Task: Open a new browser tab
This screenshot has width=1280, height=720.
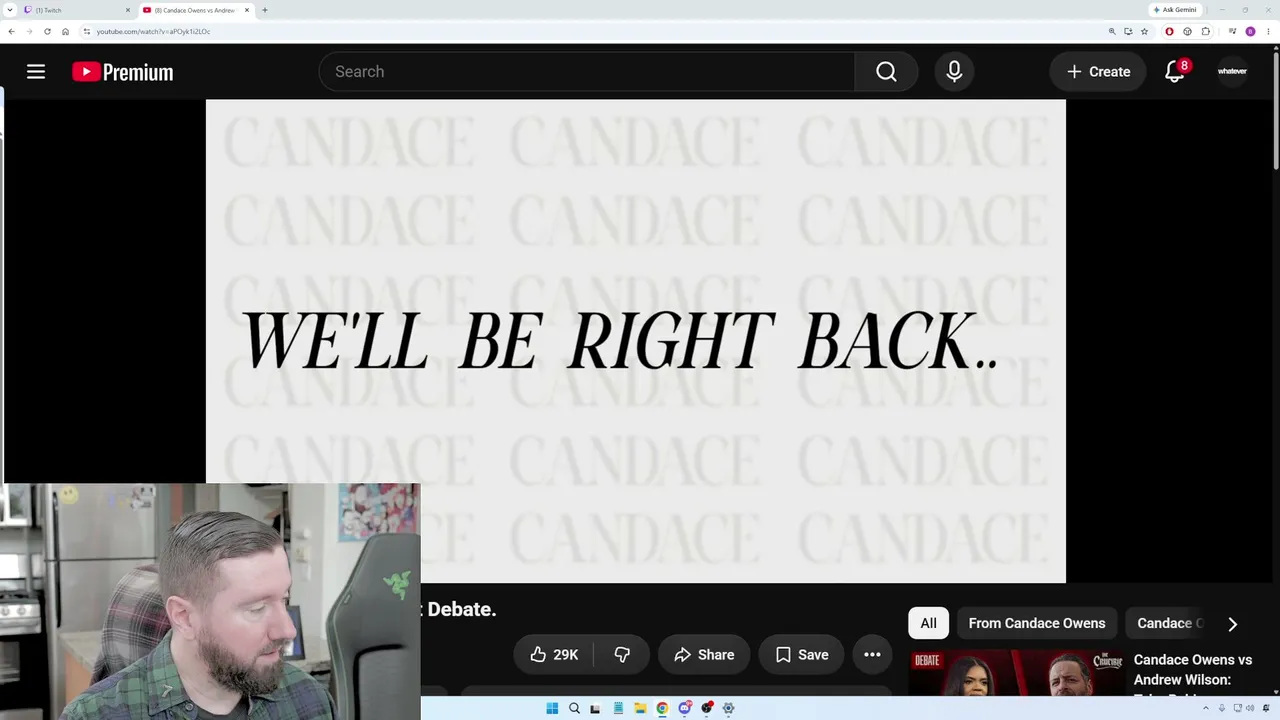Action: (264, 10)
